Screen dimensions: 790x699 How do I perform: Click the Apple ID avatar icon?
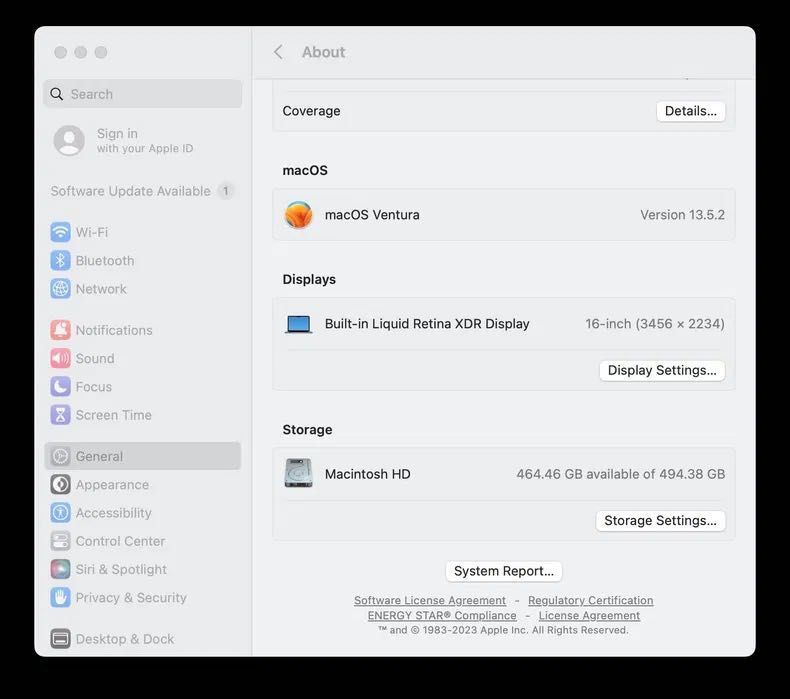tap(69, 140)
